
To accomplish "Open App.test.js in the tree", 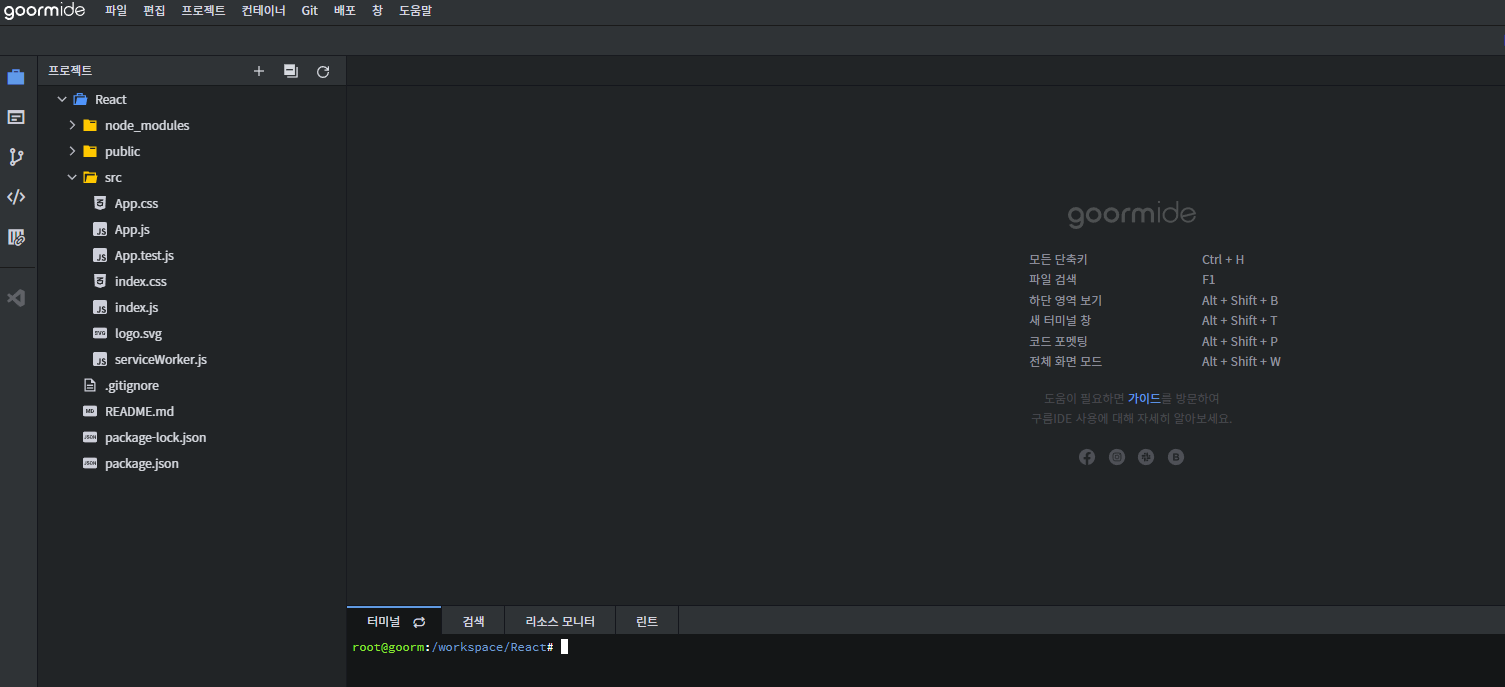I will pyautogui.click(x=144, y=255).
